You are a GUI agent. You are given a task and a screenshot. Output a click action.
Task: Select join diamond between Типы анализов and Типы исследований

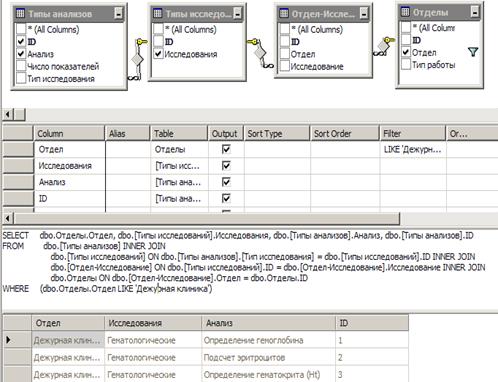click(x=137, y=60)
